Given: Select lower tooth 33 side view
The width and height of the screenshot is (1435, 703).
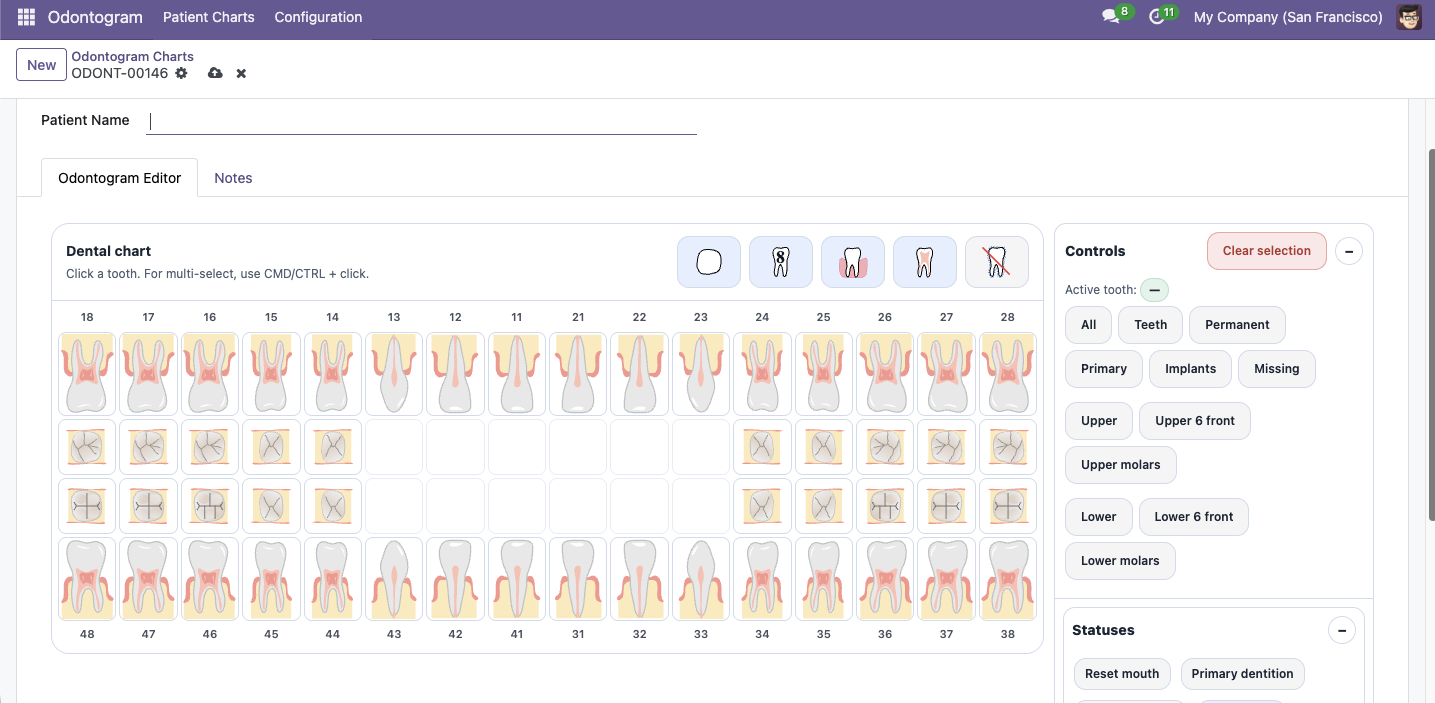Looking at the screenshot, I should click(701, 579).
